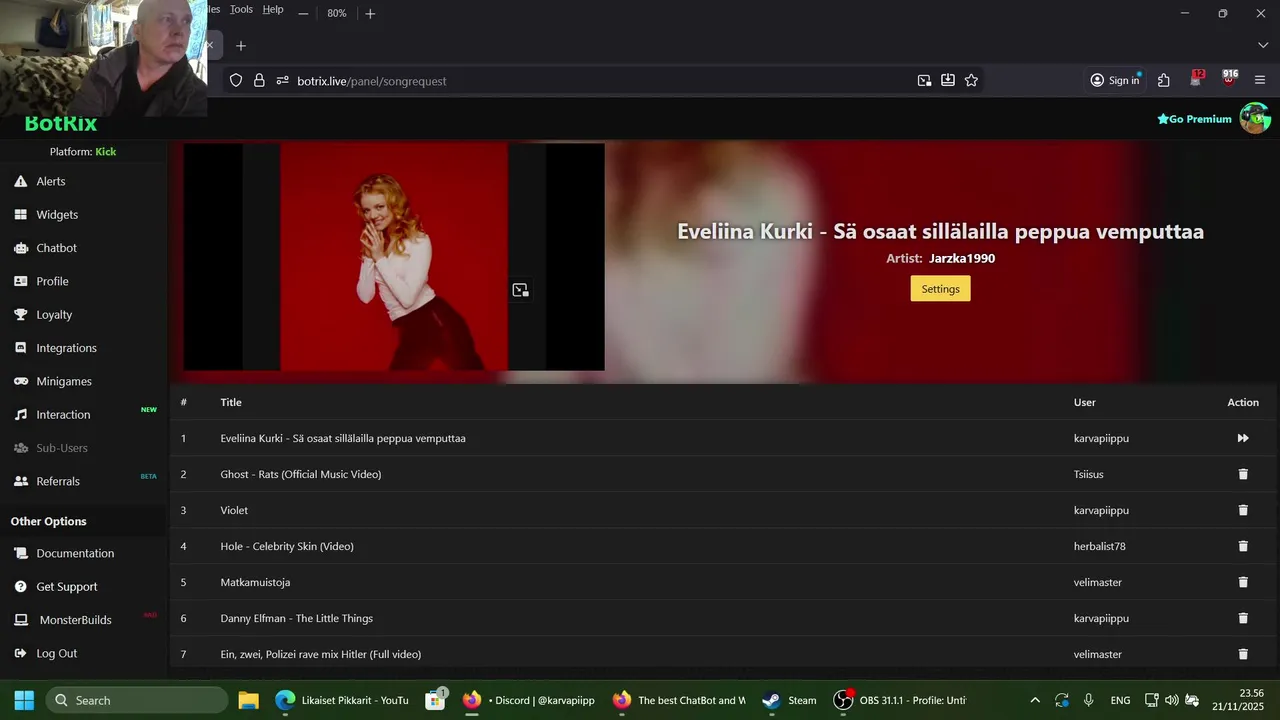
Task: Bookmark this page with the star icon
Action: pyautogui.click(x=971, y=81)
